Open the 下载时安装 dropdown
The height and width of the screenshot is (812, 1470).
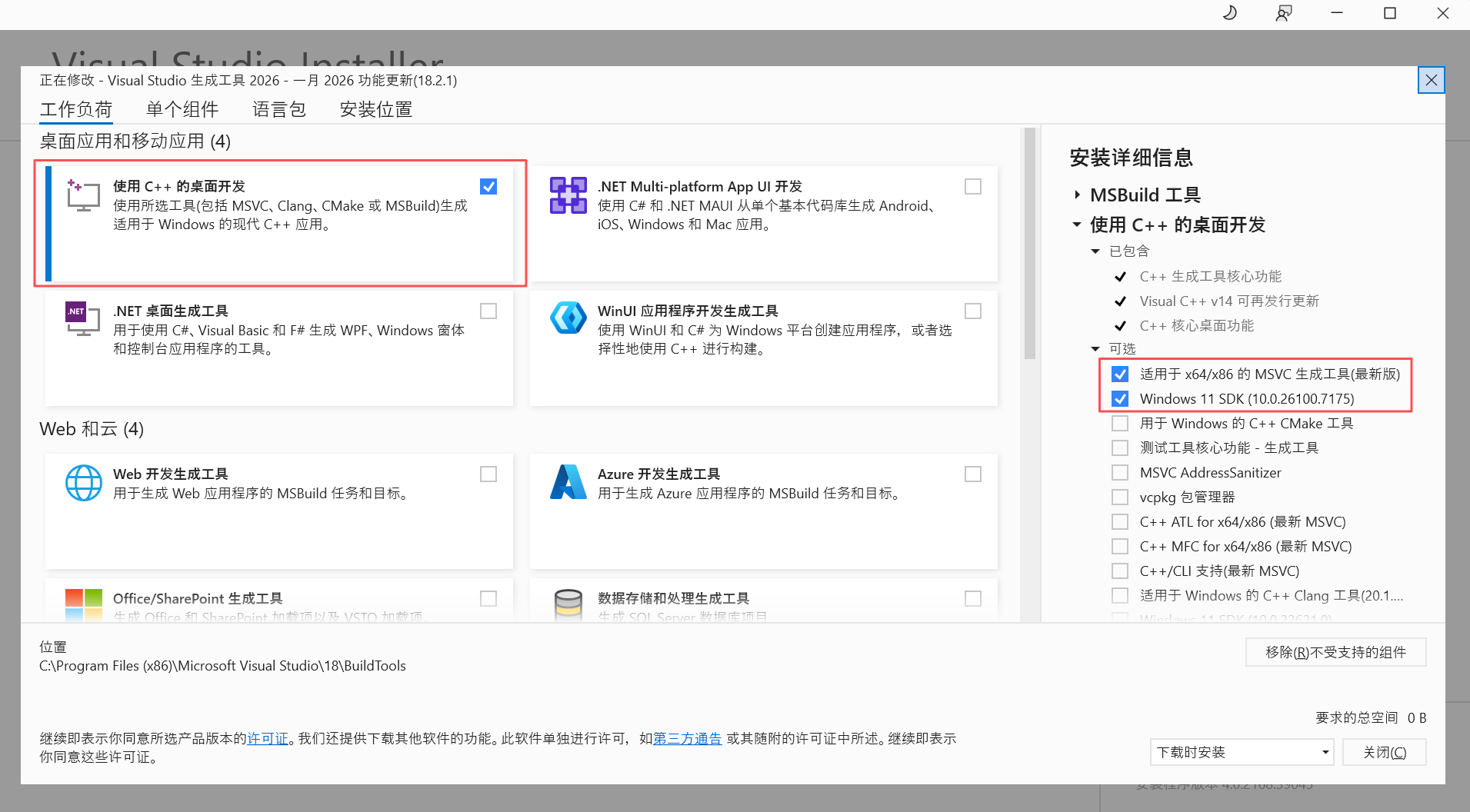(1241, 752)
